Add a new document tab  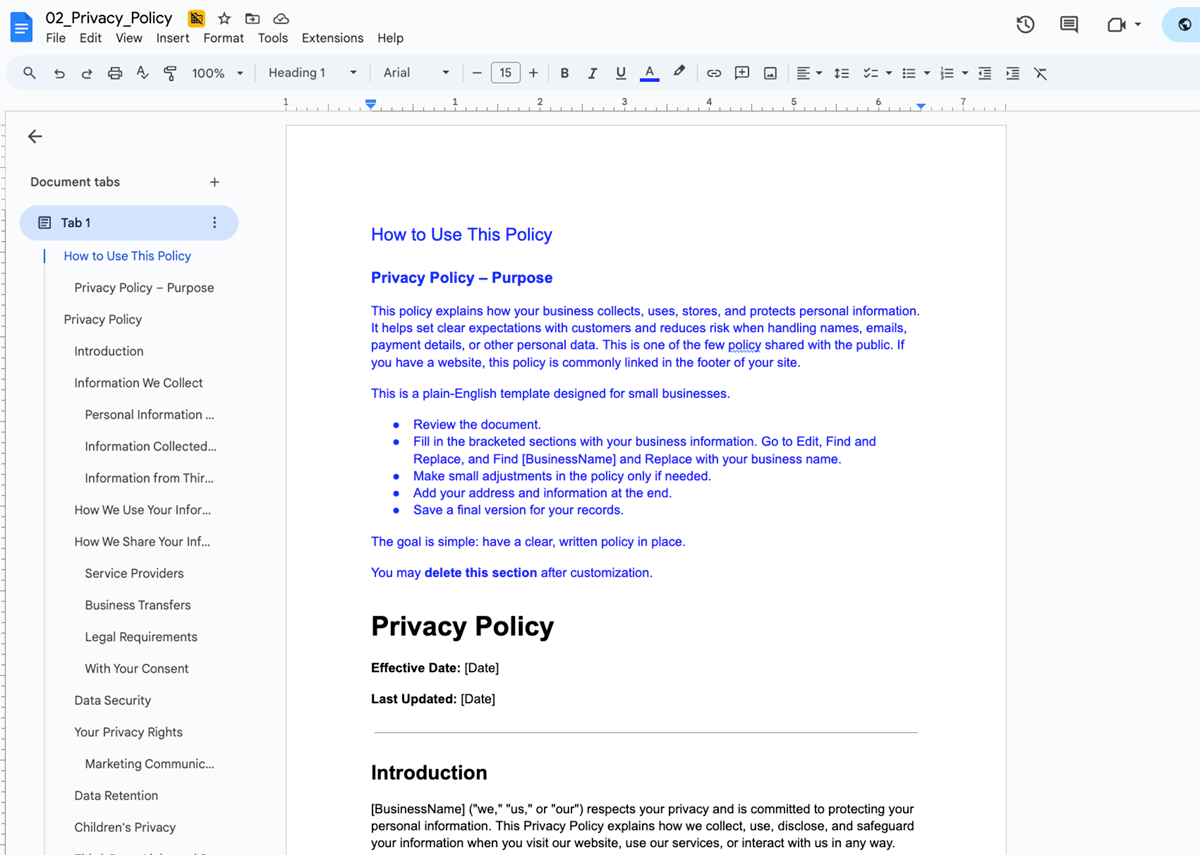pyautogui.click(x=214, y=182)
